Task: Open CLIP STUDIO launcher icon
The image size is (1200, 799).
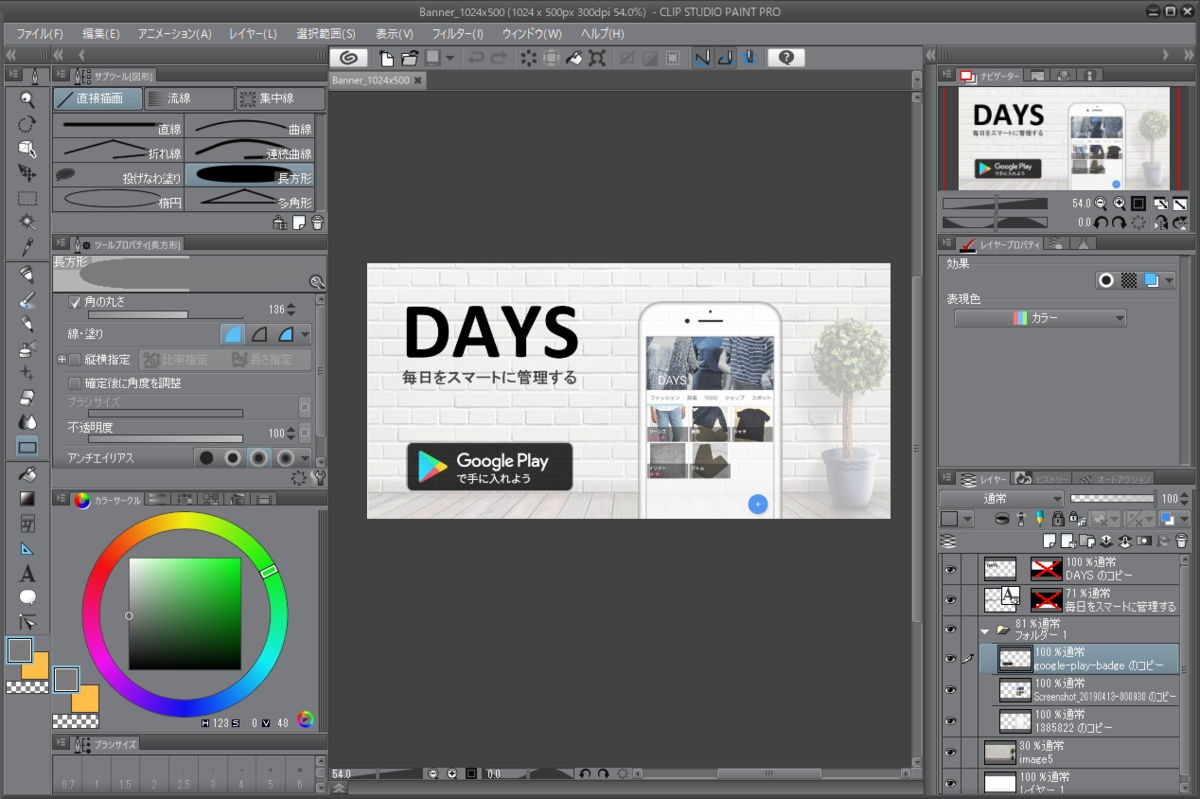Action: pyautogui.click(x=348, y=58)
